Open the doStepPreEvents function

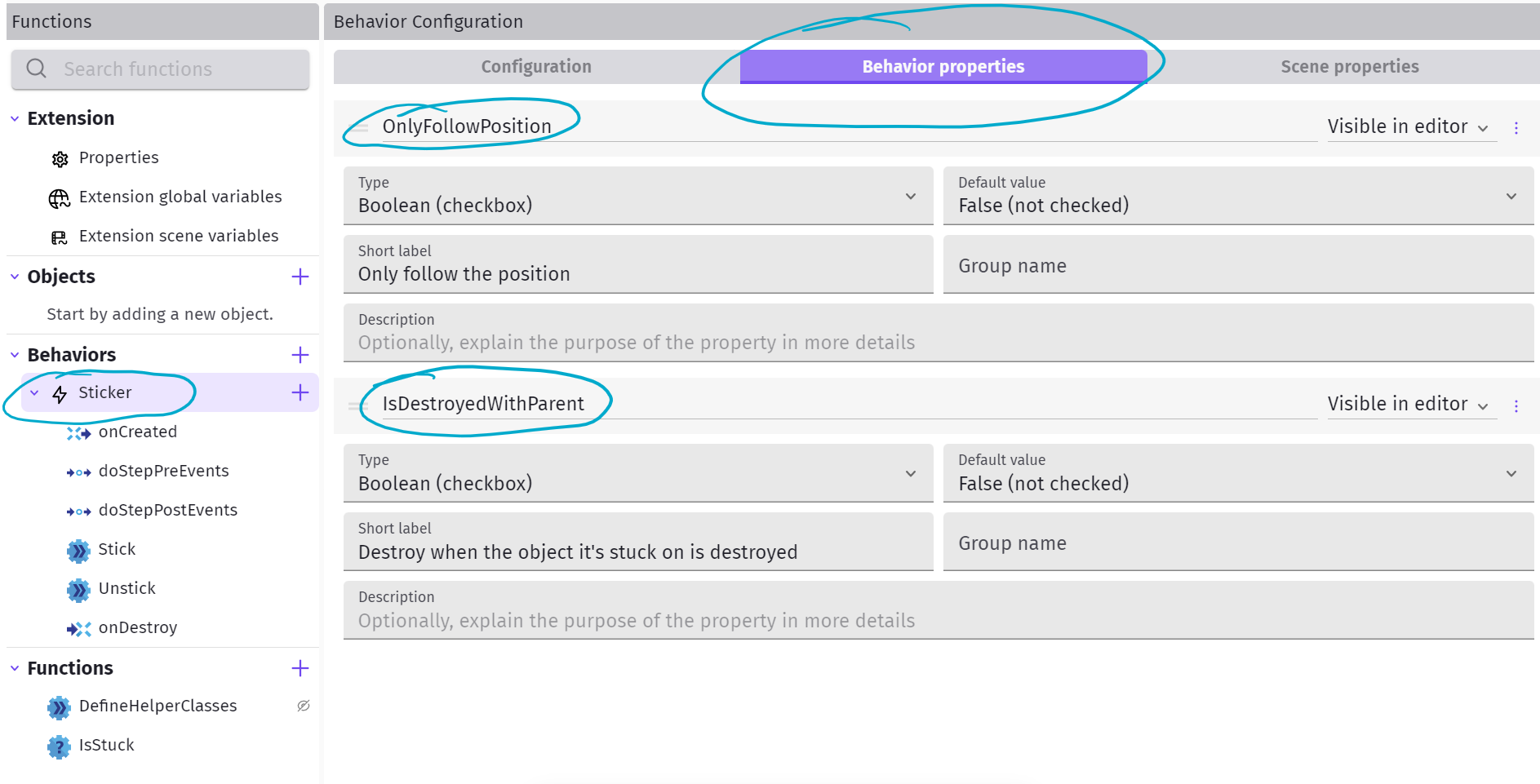(x=163, y=471)
